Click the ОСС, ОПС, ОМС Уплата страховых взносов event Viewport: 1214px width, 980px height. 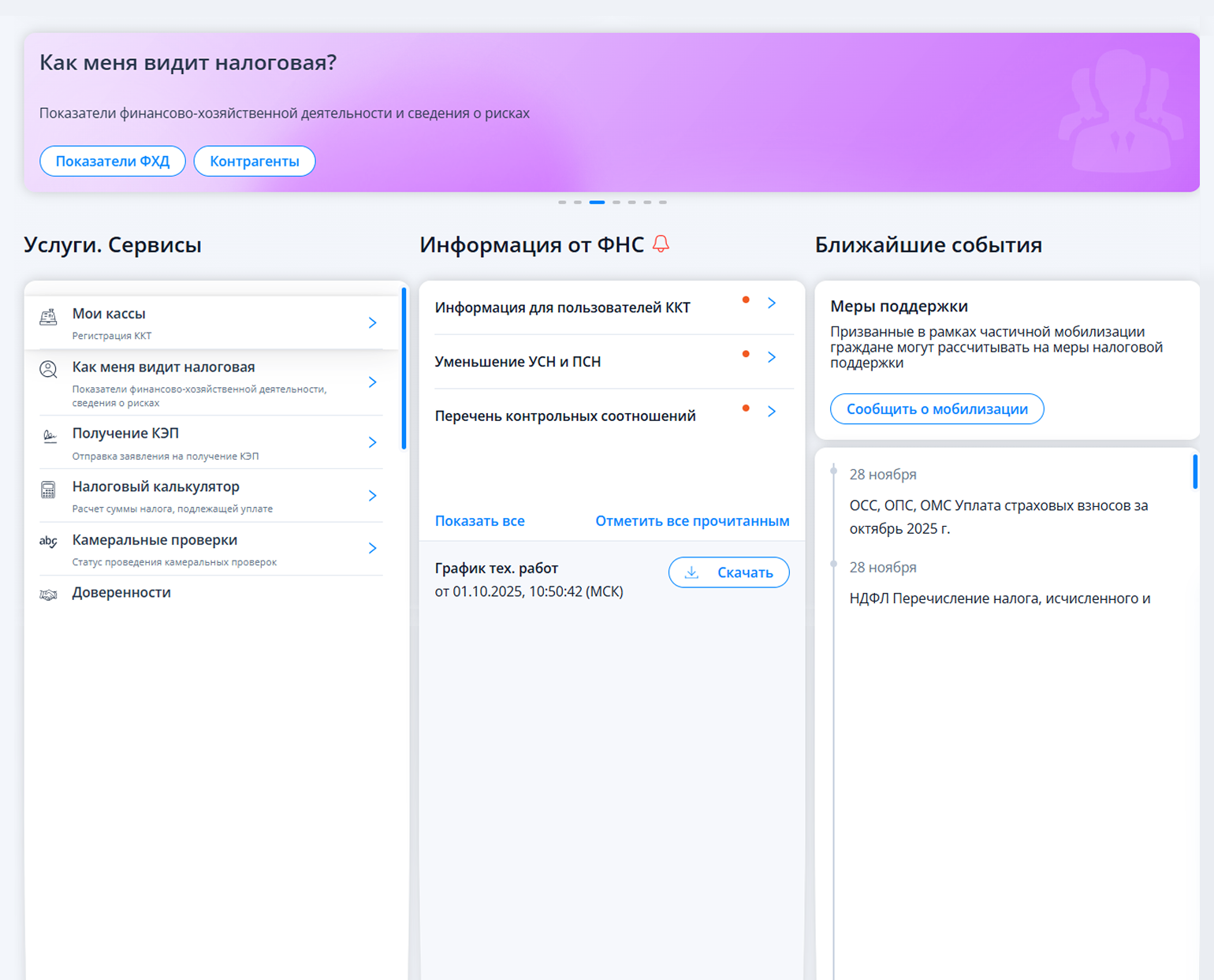(x=999, y=516)
